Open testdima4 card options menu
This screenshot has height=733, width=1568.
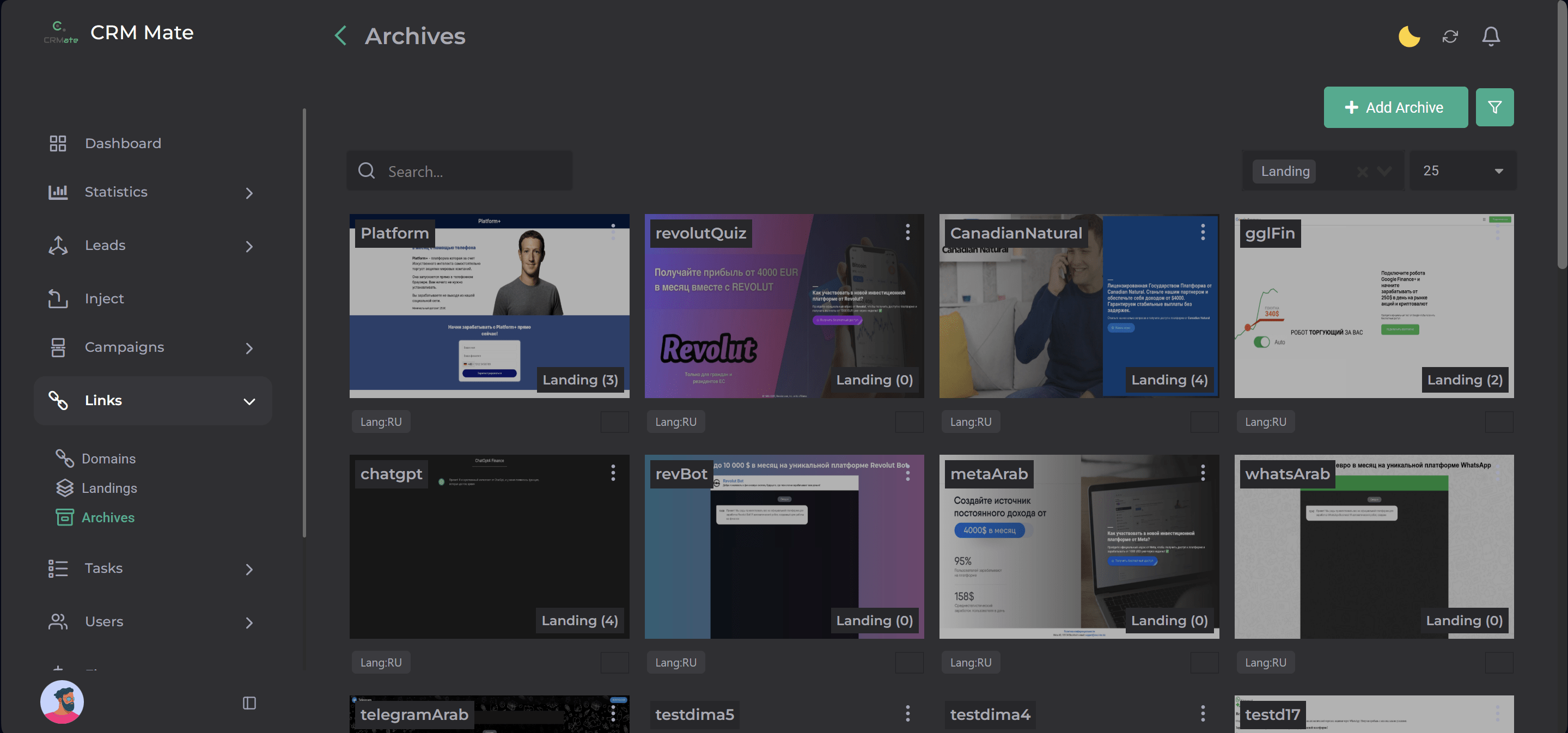tap(1203, 713)
